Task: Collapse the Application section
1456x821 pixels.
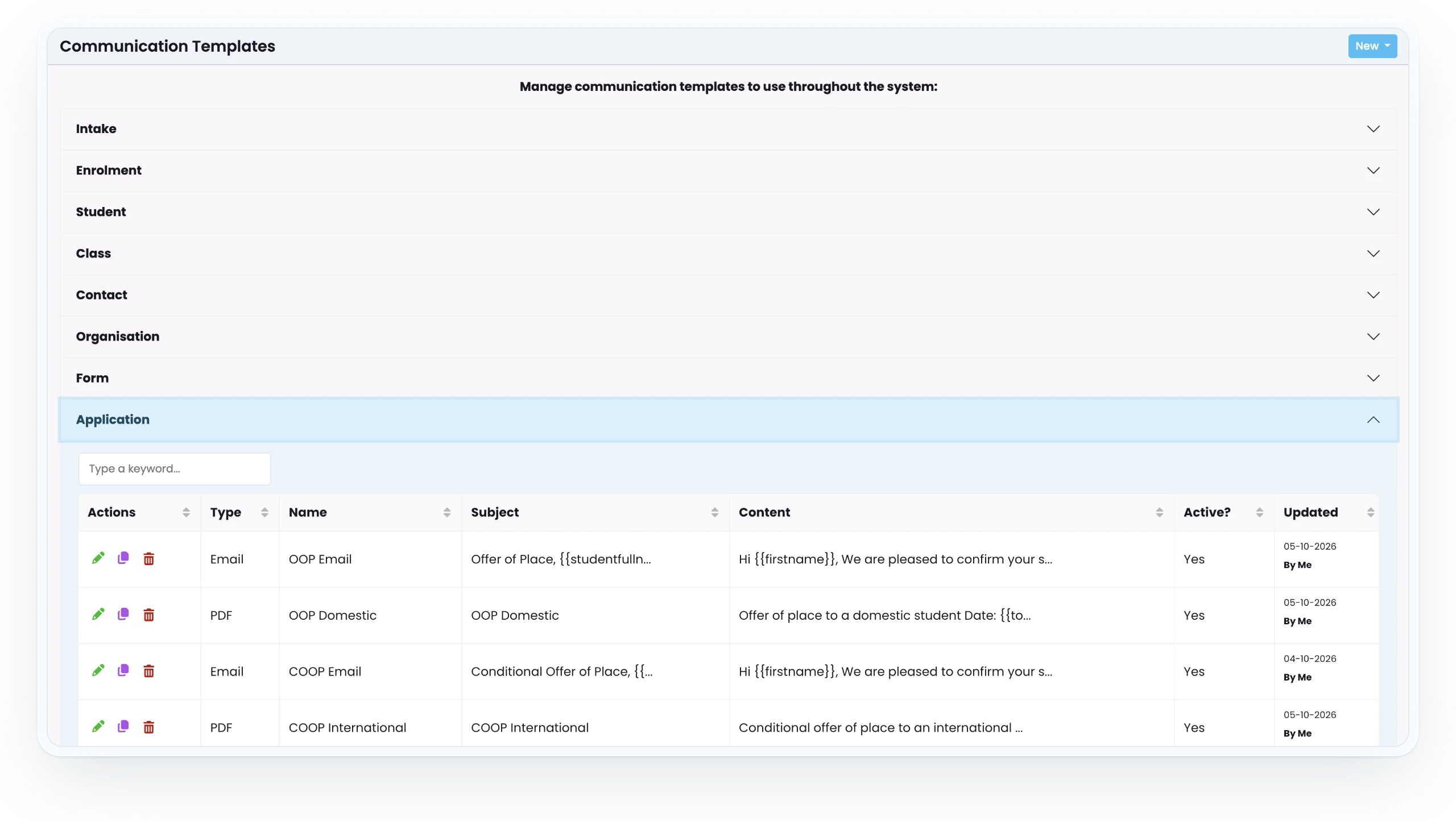Action: click(729, 420)
